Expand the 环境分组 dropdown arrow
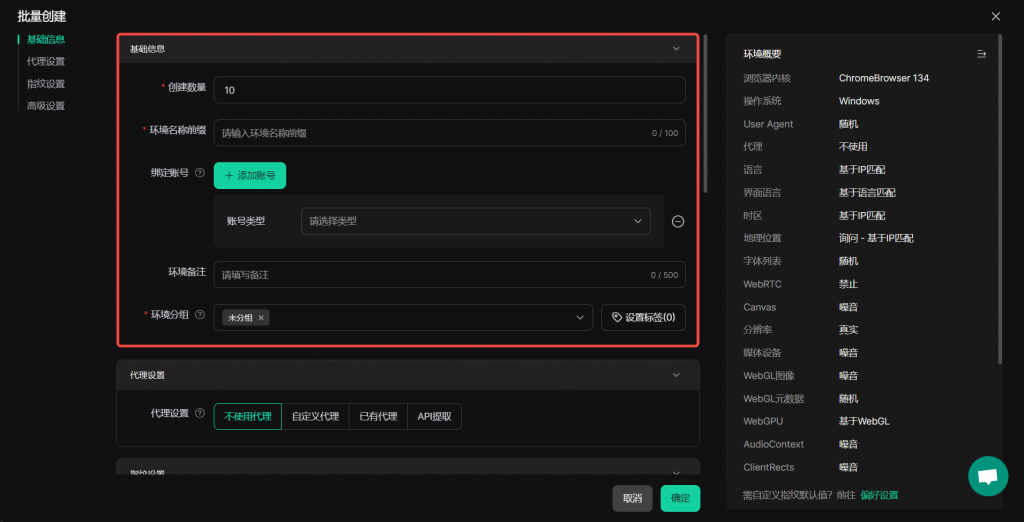The image size is (1024, 522). [x=580, y=318]
